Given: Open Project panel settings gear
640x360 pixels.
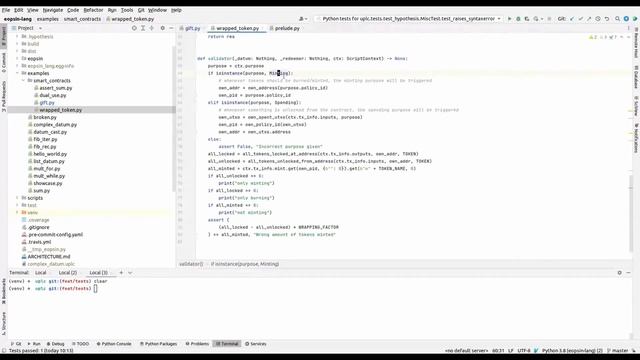Looking at the screenshot, I should point(162,28).
